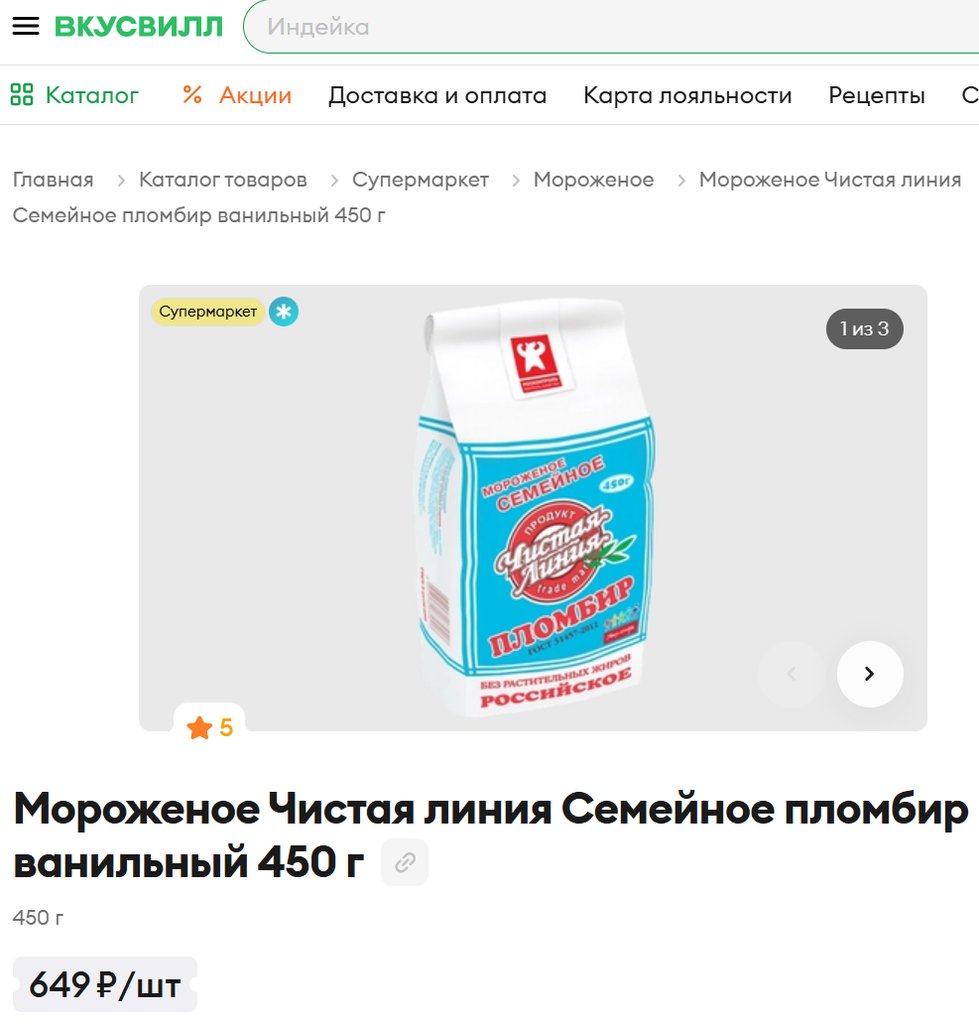Focus the search field with Индейка placeholder

[611, 27]
